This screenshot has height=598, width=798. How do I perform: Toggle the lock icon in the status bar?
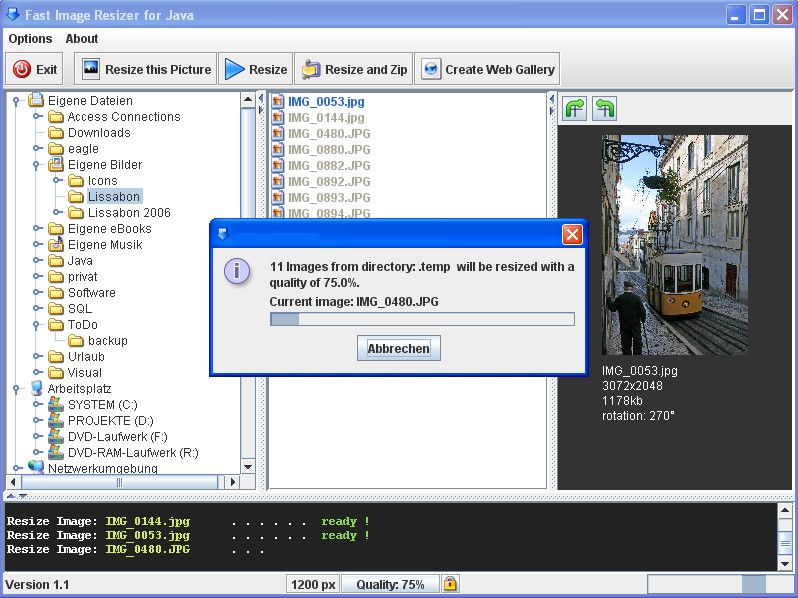pos(450,584)
